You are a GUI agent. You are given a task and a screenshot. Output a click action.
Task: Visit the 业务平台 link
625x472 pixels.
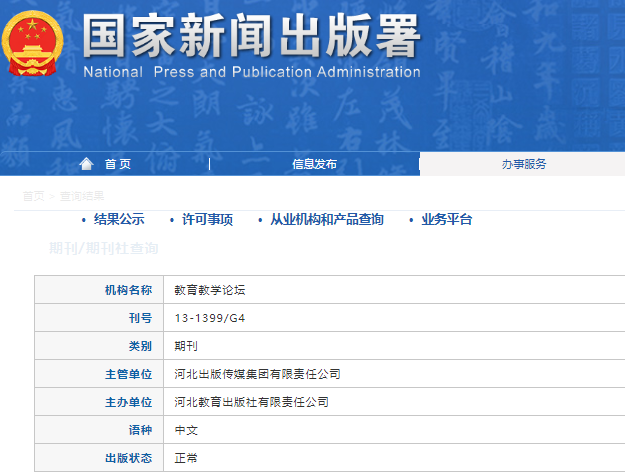[x=446, y=220]
